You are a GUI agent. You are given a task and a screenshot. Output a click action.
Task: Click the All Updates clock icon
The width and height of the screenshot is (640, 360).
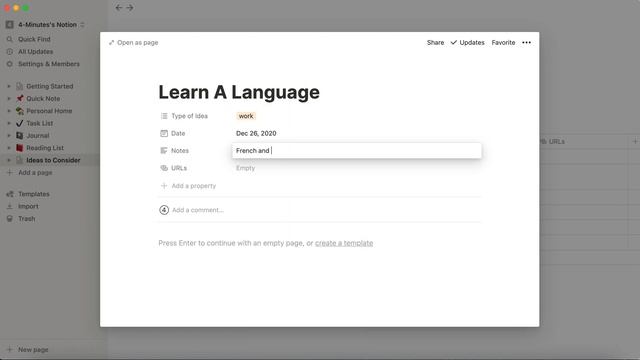10,51
